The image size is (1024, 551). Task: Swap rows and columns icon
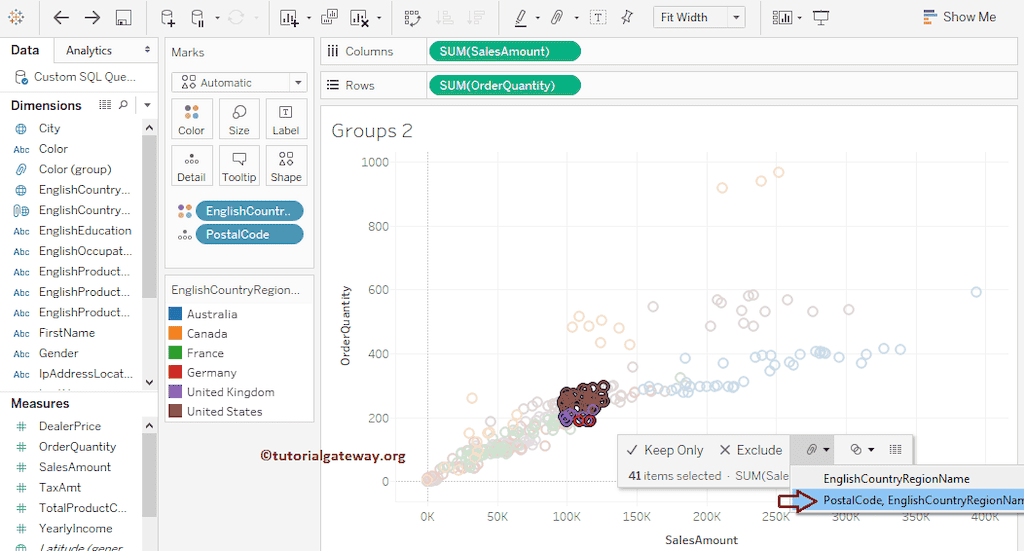pyautogui.click(x=412, y=18)
